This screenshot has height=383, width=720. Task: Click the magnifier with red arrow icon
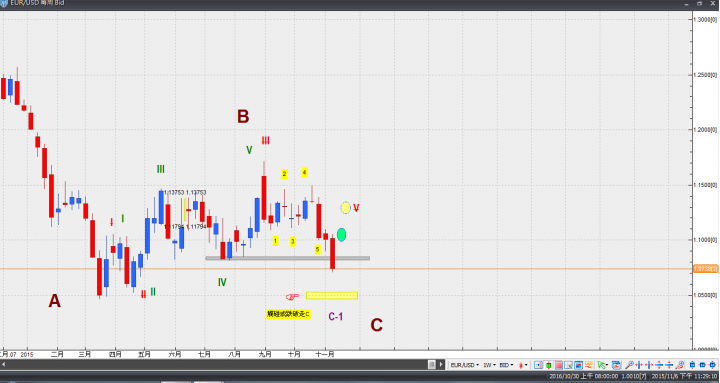pyautogui.click(x=680, y=365)
